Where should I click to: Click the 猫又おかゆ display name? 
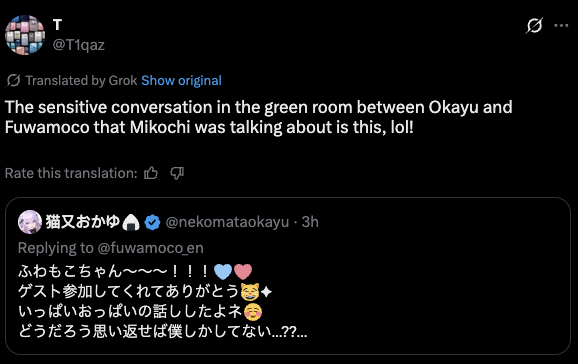click(x=83, y=222)
